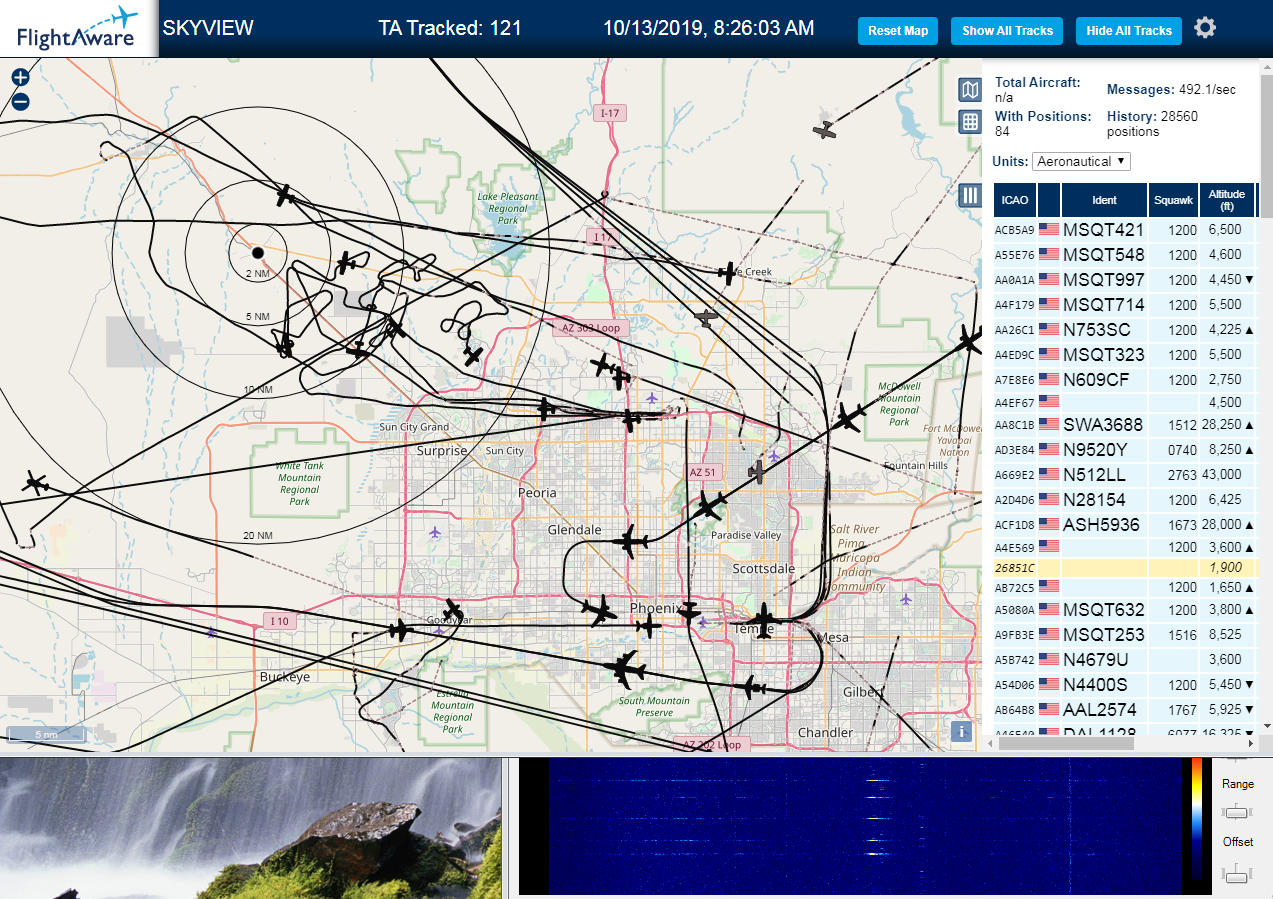Viewport: 1273px width, 899px height.
Task: Open the map layers selector icon
Action: point(969,91)
